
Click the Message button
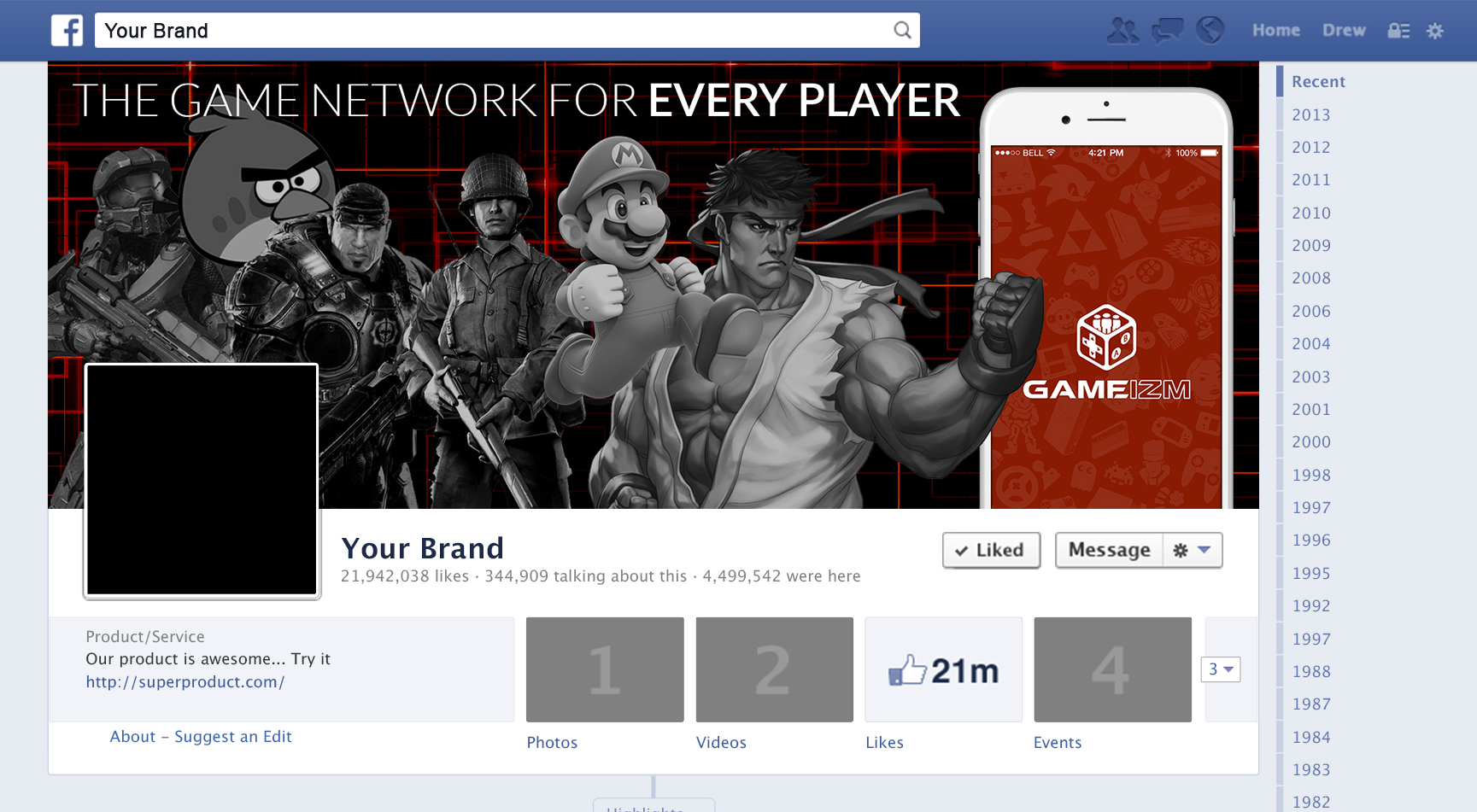coord(1109,550)
